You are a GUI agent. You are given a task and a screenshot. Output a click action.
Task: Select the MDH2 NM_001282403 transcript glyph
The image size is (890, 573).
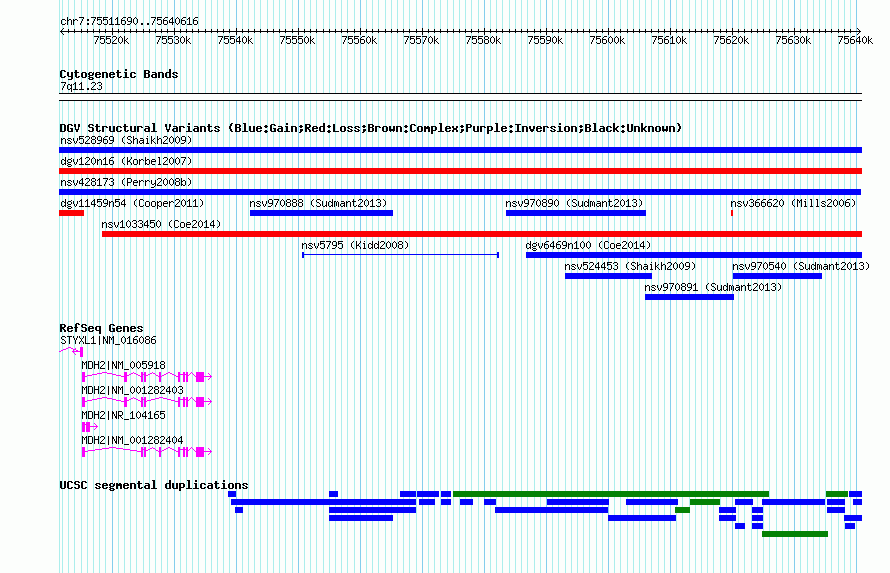coord(146,402)
